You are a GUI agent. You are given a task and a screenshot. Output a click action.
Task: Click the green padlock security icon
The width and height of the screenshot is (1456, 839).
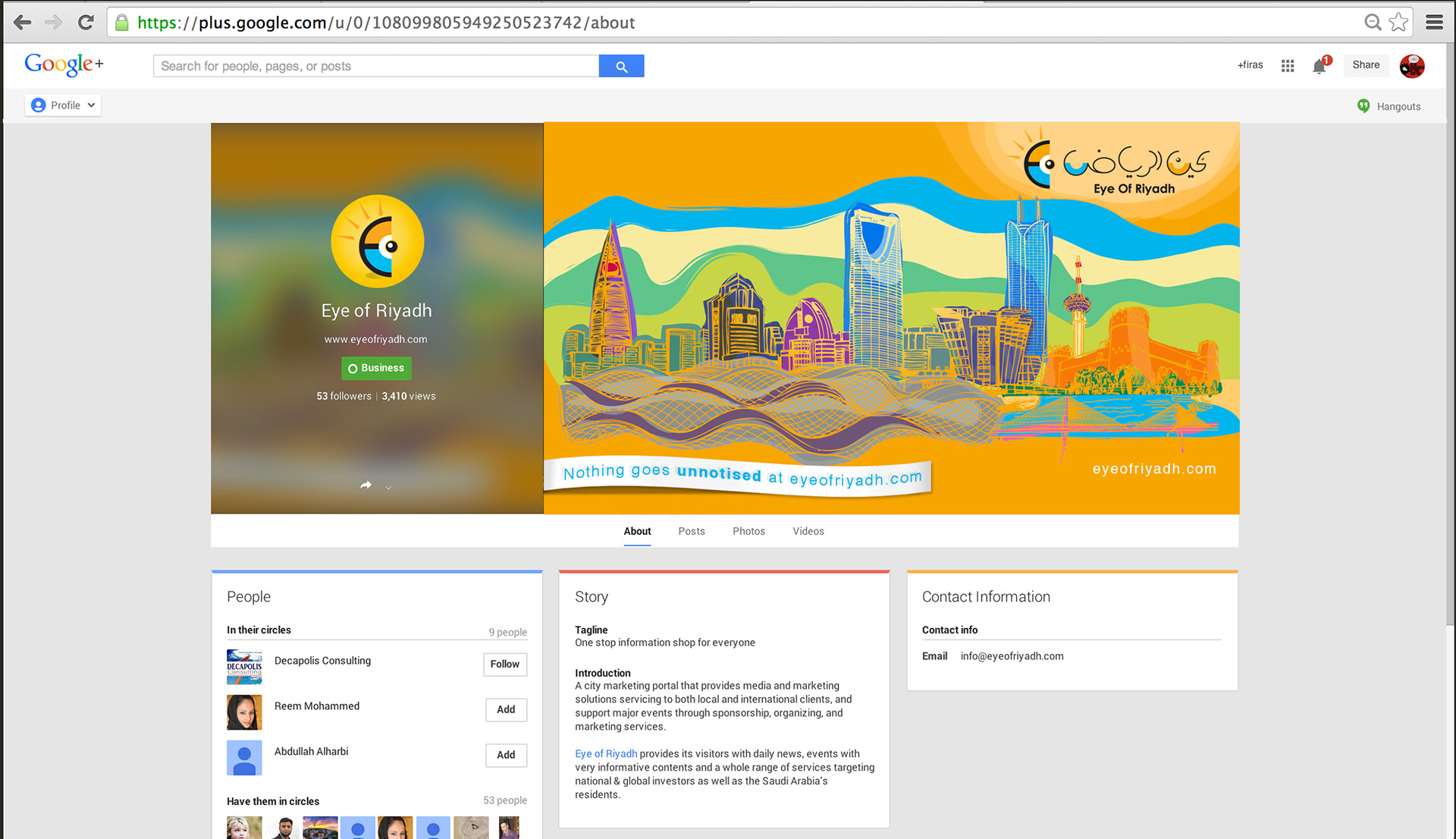pos(121,23)
